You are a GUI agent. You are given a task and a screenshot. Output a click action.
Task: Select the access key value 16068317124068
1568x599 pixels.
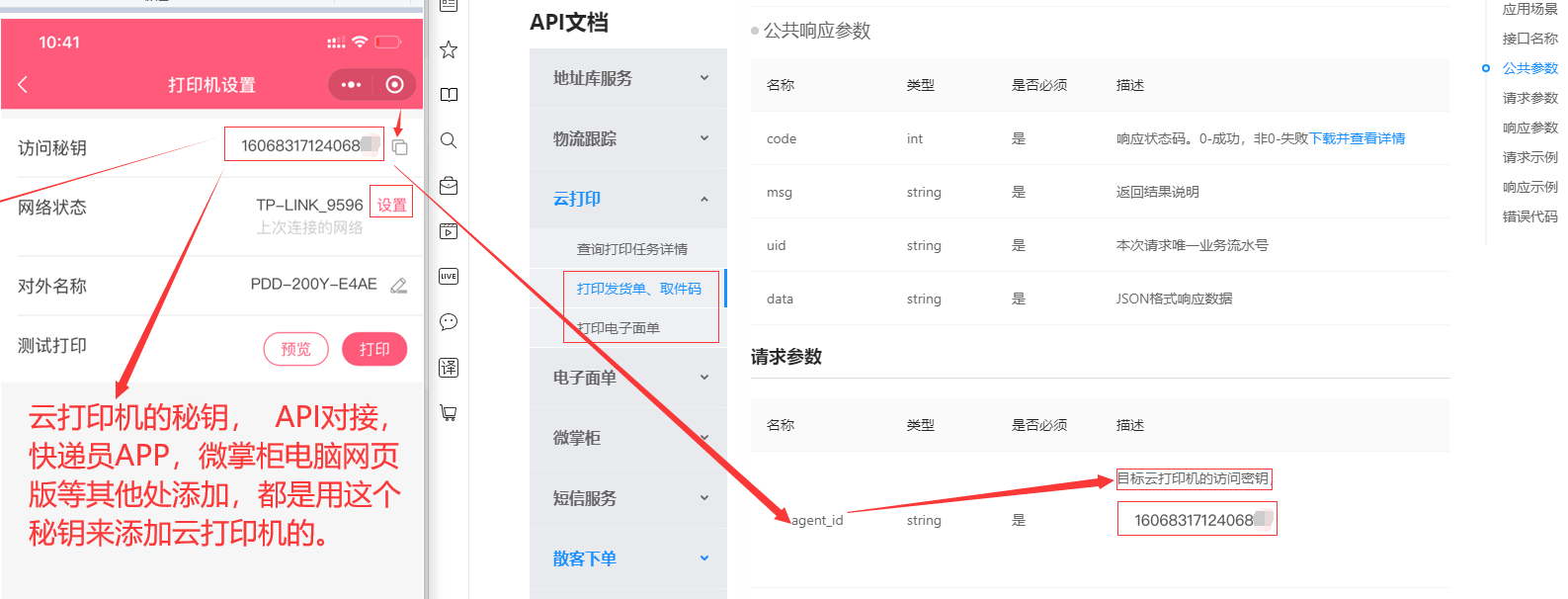click(x=301, y=145)
